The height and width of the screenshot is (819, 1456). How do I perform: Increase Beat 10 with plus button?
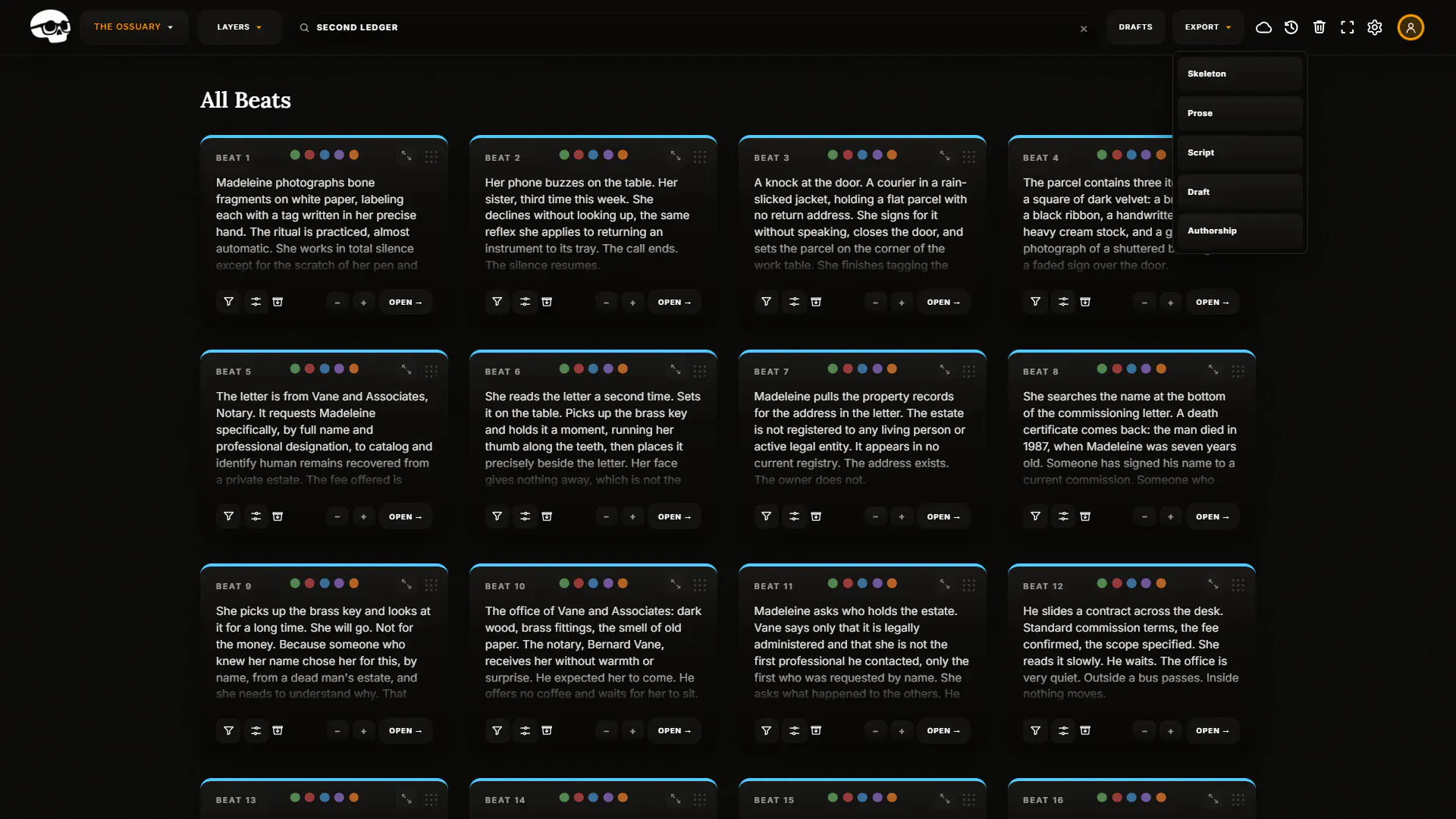[x=632, y=731]
